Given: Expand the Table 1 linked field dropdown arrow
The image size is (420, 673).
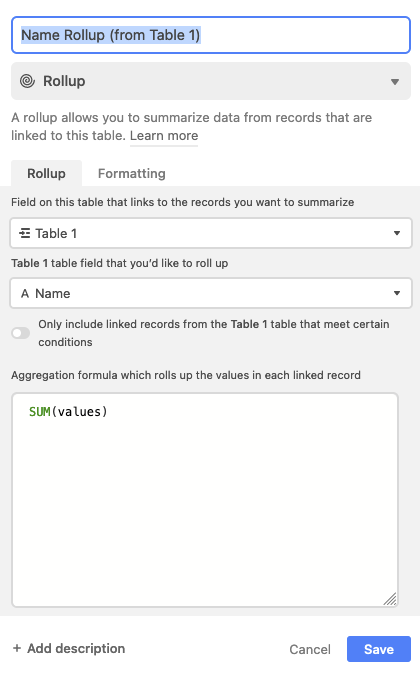Looking at the screenshot, I should (x=397, y=233).
